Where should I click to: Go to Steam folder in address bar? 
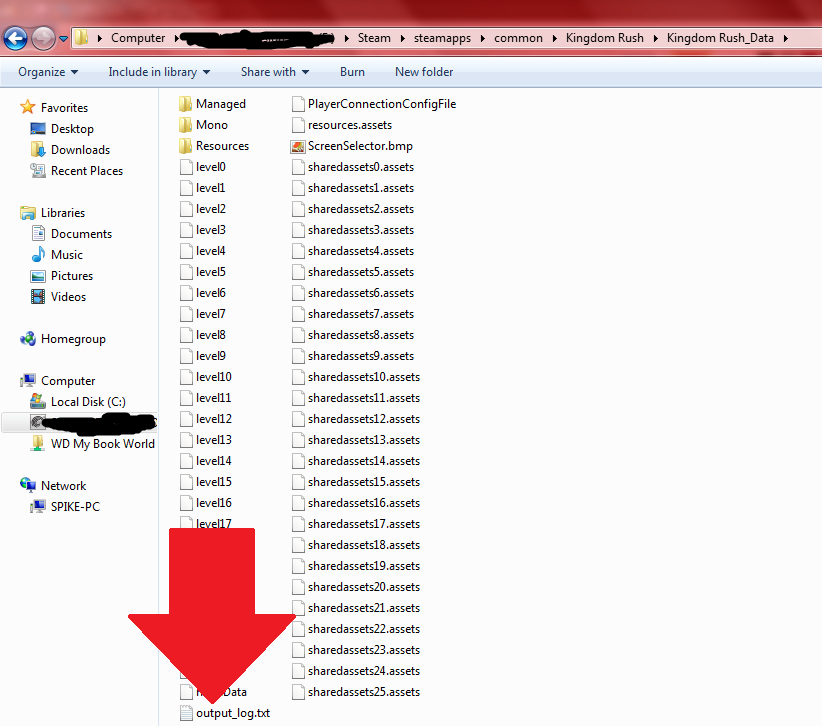(374, 38)
